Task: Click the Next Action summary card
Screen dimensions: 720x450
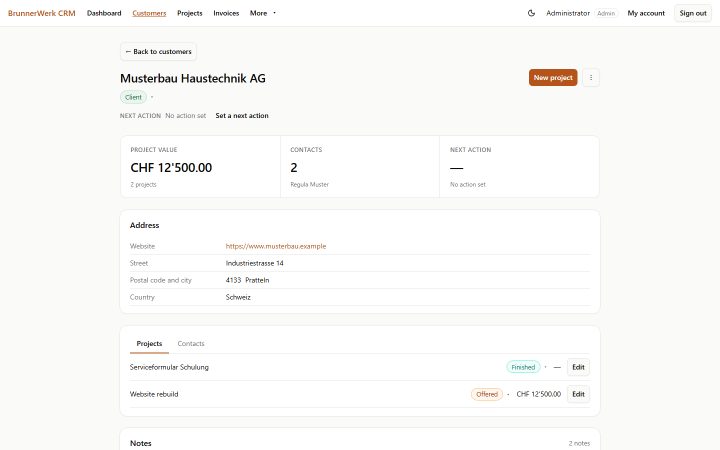Action: [x=519, y=167]
